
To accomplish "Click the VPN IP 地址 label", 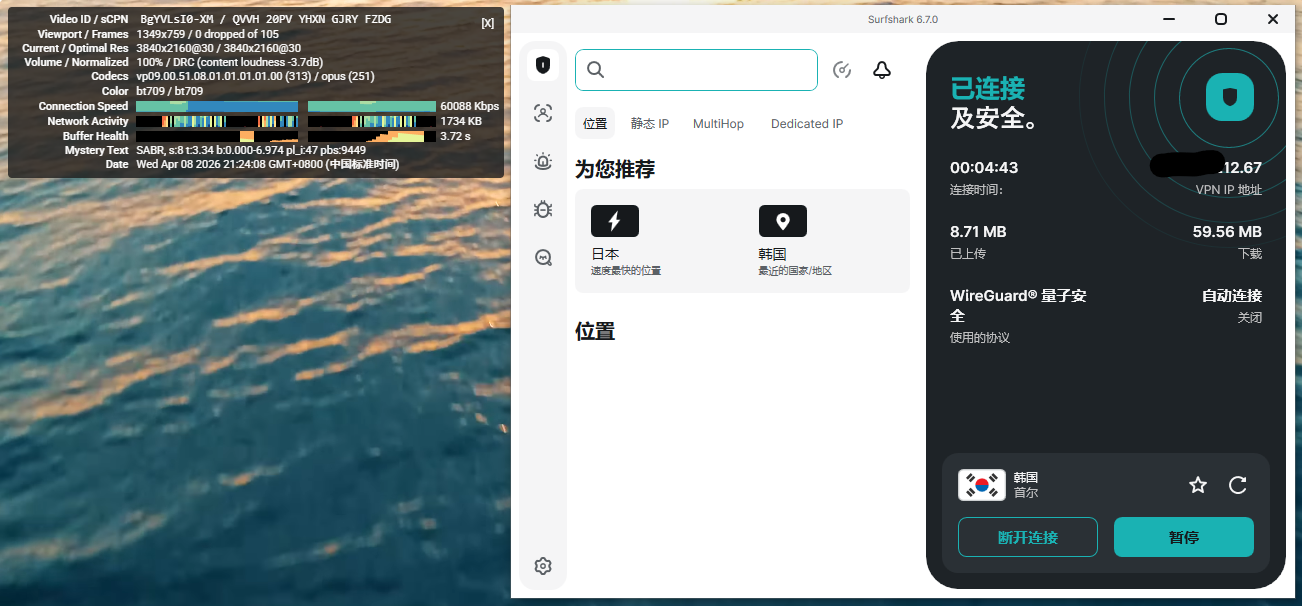I will coord(1229,190).
